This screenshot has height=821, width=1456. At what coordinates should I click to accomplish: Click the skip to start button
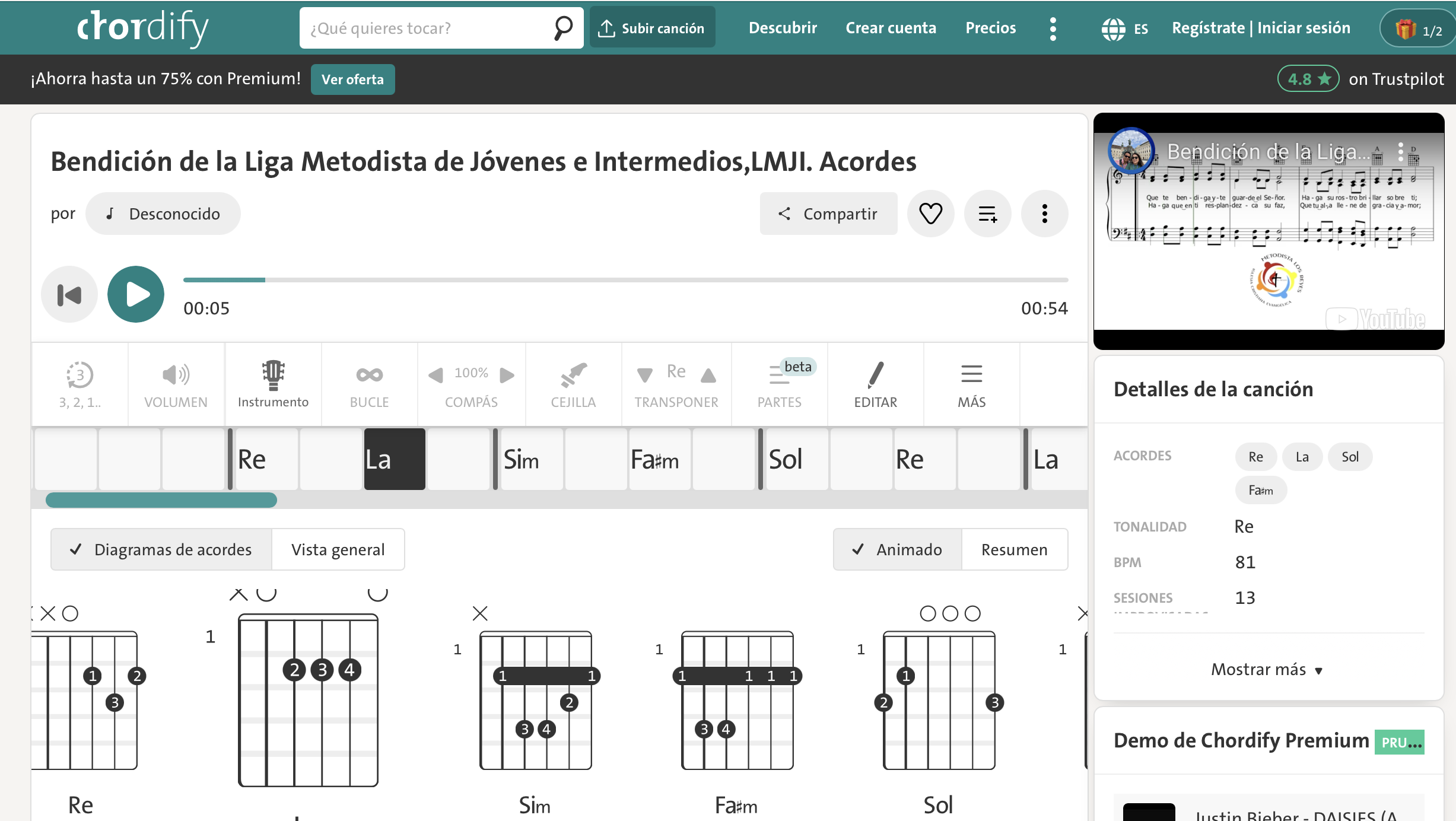point(69,294)
